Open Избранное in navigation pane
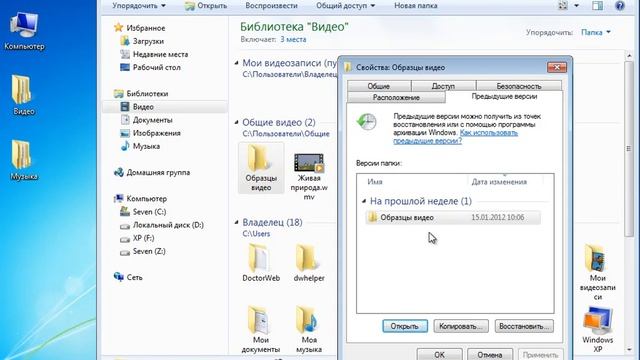This screenshot has height=360, width=640. pyautogui.click(x=145, y=28)
